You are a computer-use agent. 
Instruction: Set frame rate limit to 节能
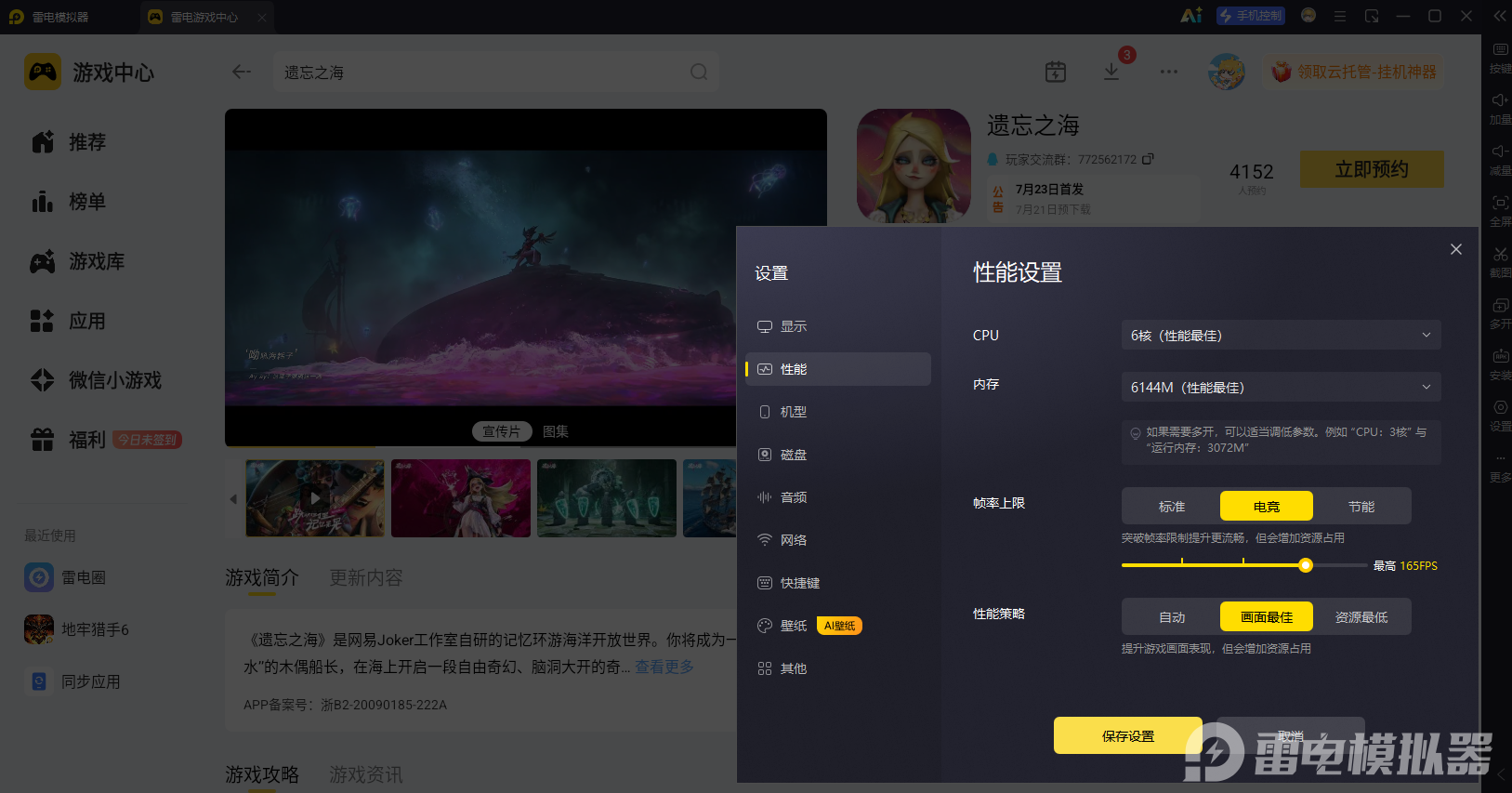point(1361,506)
